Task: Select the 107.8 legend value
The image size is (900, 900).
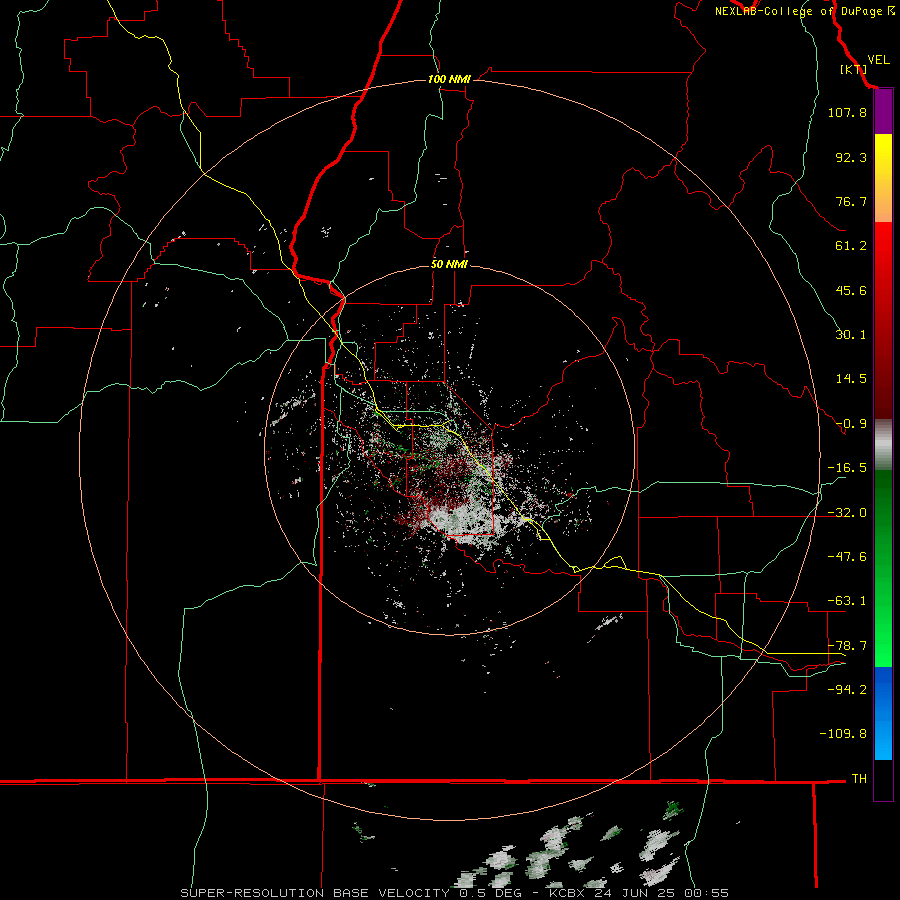Action: 847,112
